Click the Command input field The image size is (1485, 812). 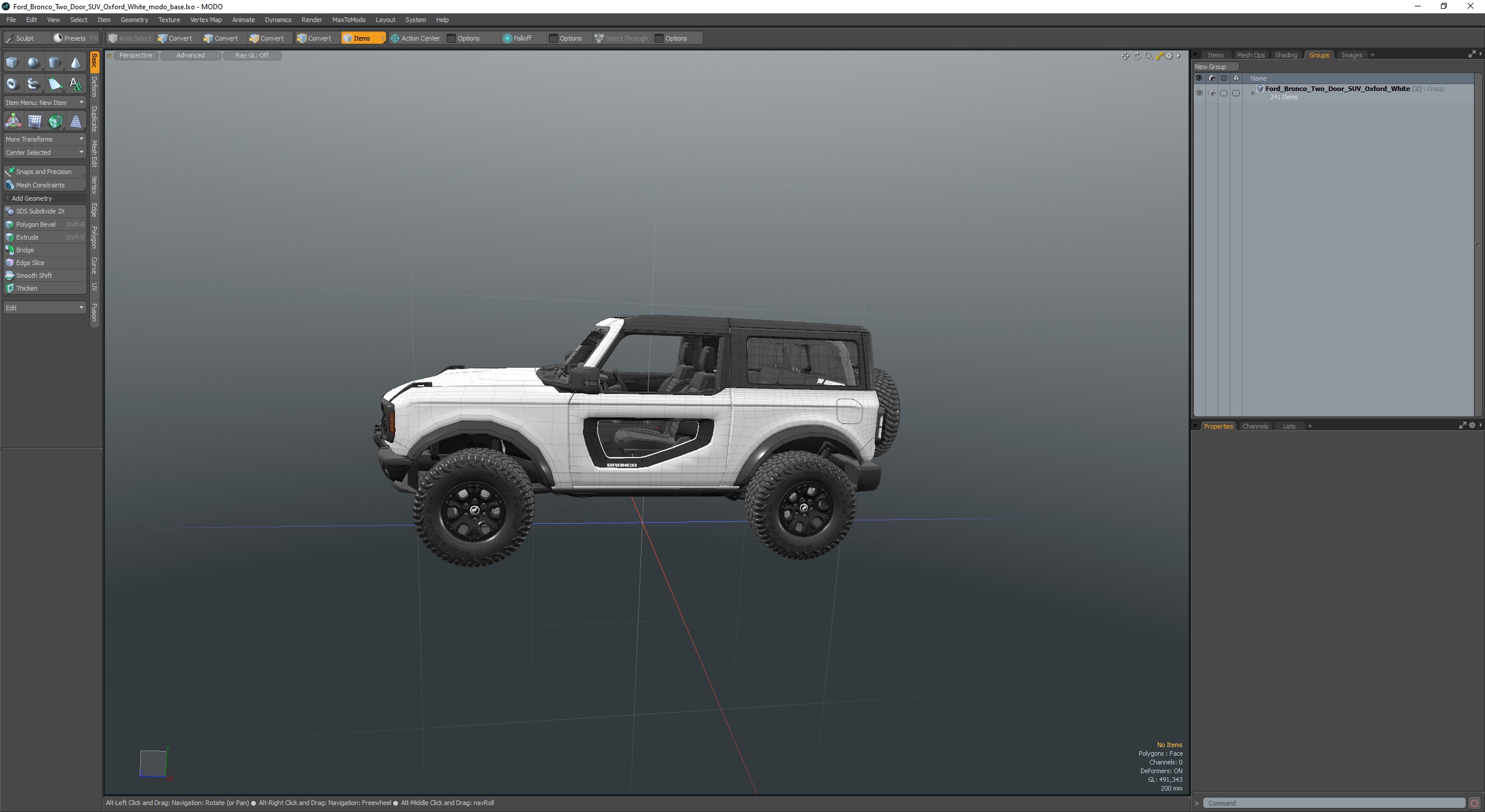point(1334,803)
